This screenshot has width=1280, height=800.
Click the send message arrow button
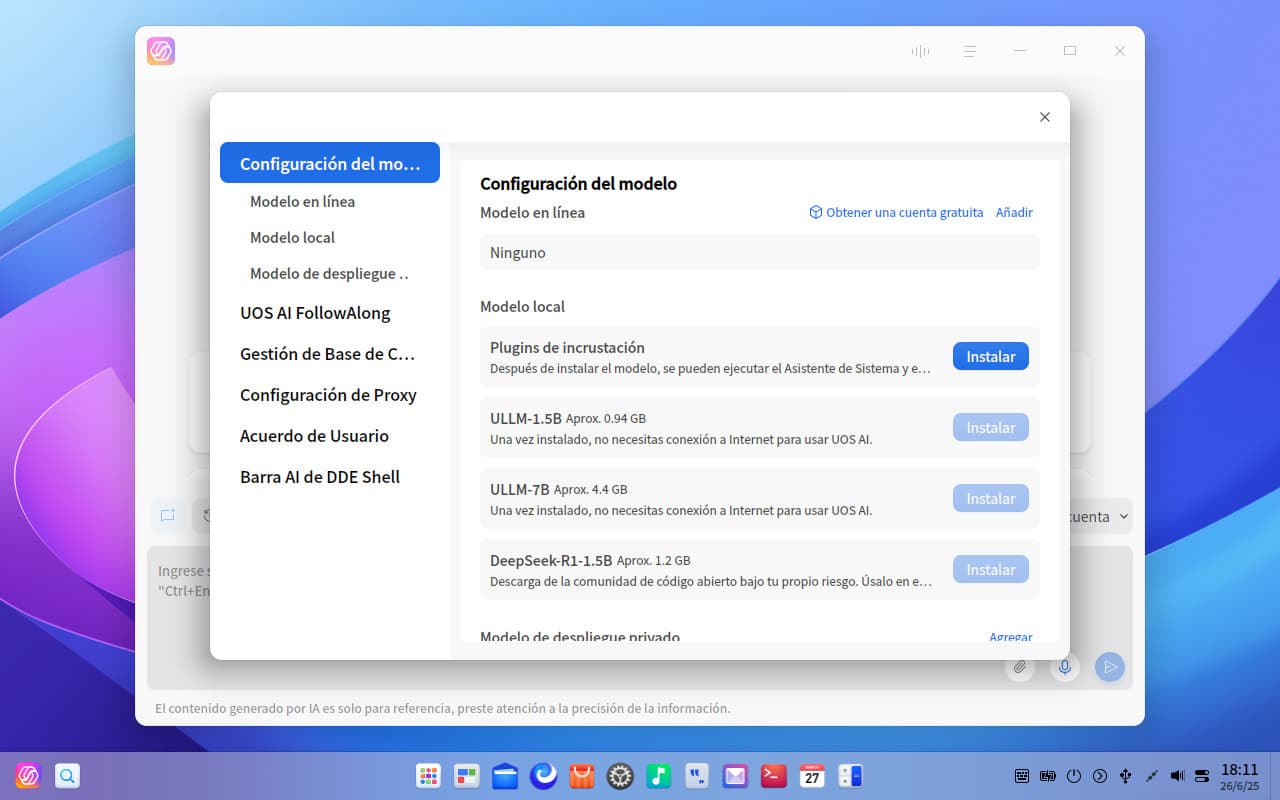pos(1109,667)
